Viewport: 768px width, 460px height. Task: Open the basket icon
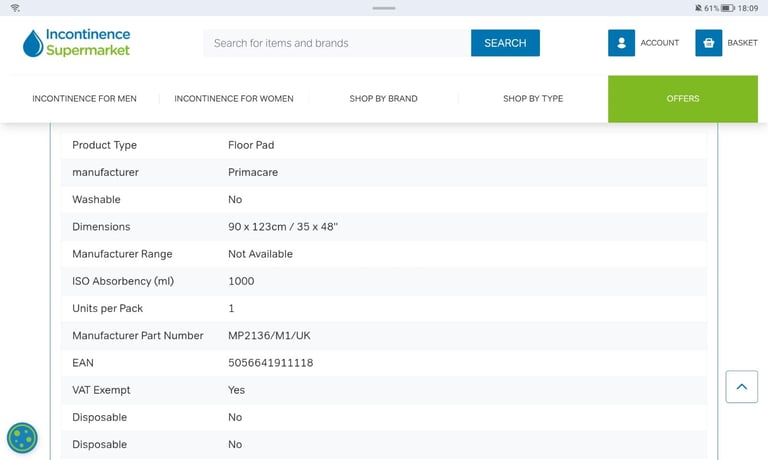708,43
